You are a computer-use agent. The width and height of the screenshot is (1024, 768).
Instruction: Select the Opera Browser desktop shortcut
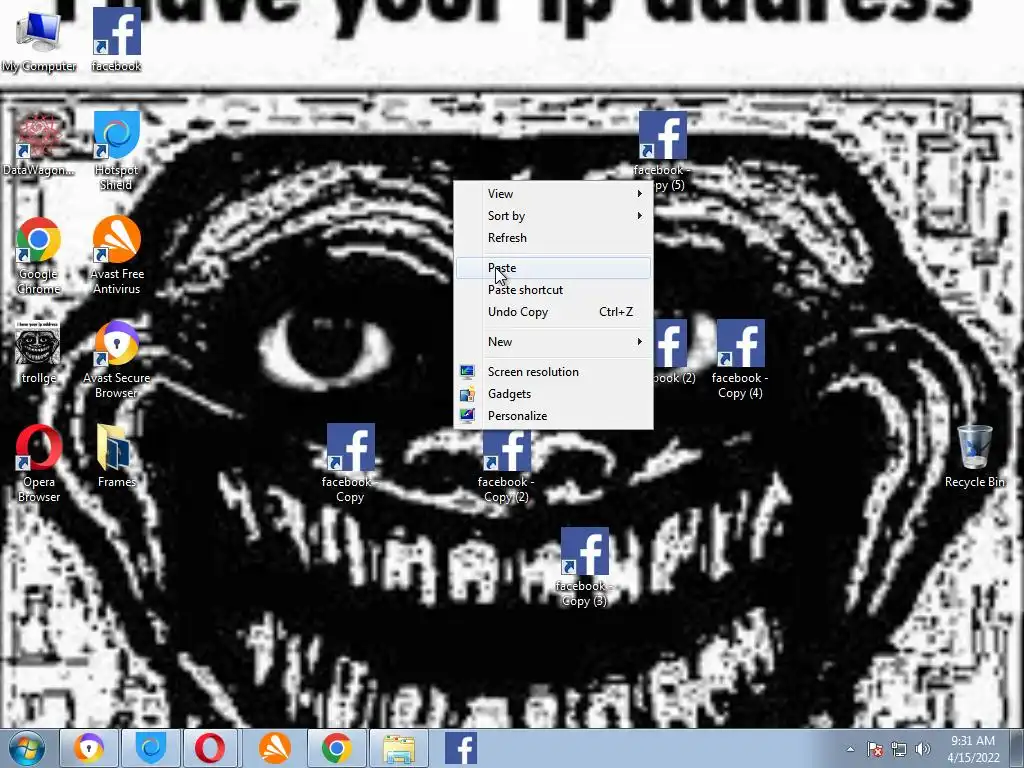click(x=39, y=464)
